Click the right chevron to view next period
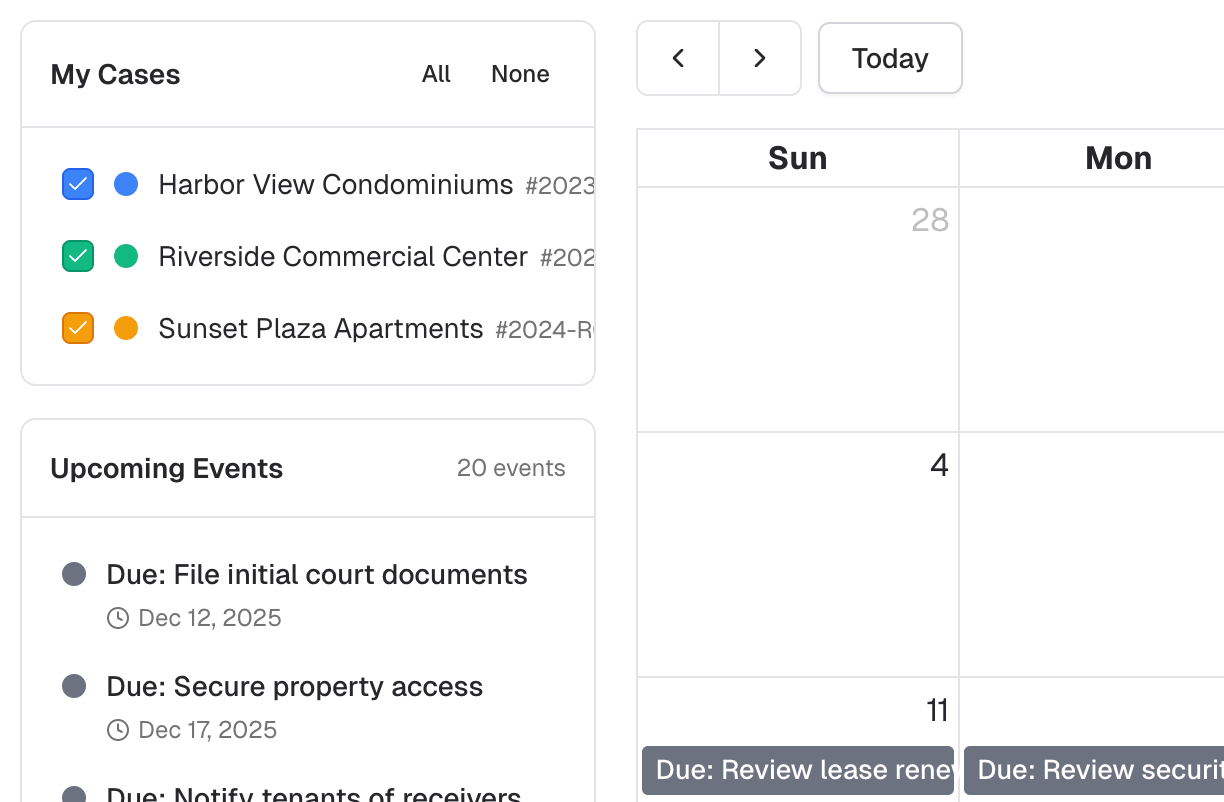 (x=760, y=58)
